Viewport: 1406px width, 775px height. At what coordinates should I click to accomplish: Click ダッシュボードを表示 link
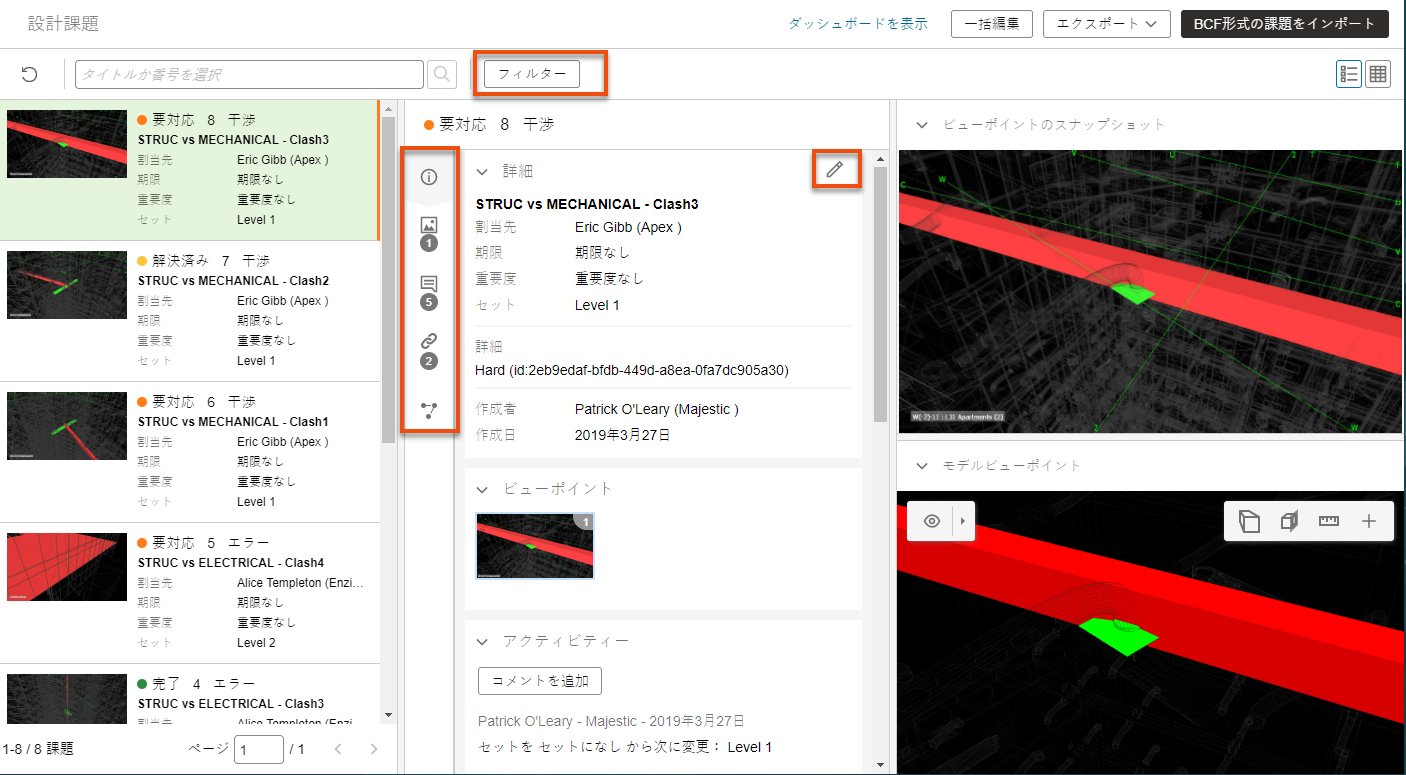pos(858,24)
